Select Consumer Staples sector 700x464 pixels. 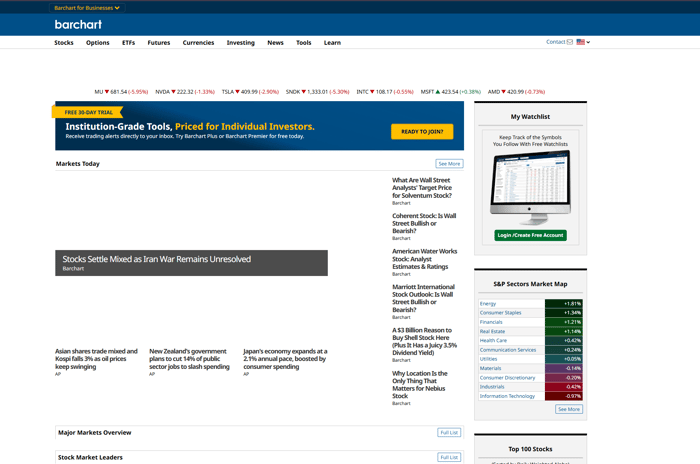[x=500, y=313]
